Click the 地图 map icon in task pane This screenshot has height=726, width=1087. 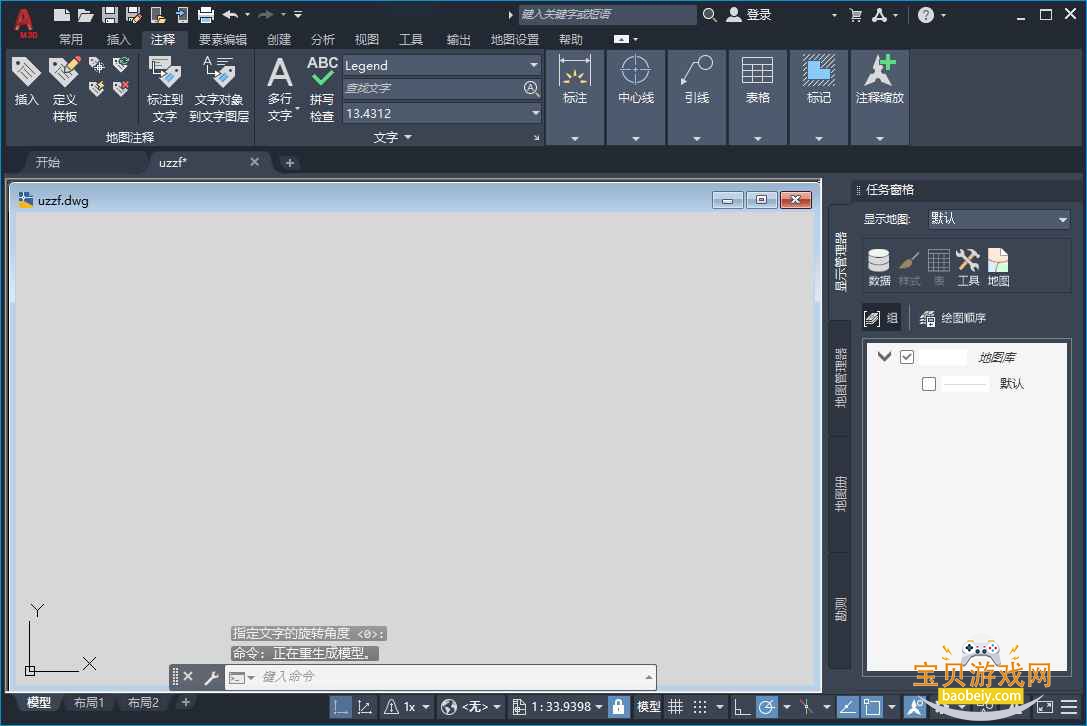998,268
